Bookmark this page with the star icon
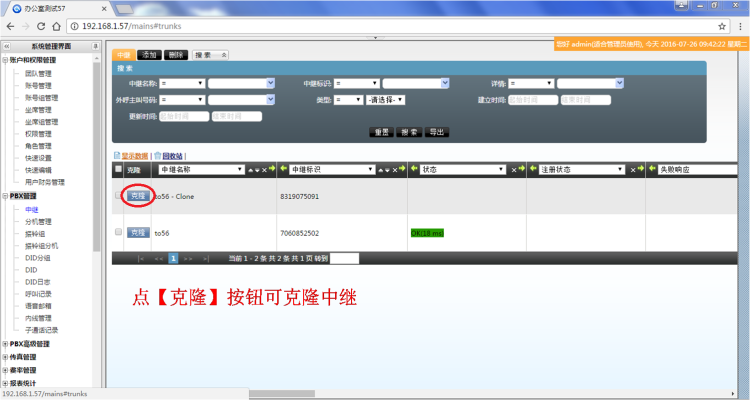 pos(722,25)
